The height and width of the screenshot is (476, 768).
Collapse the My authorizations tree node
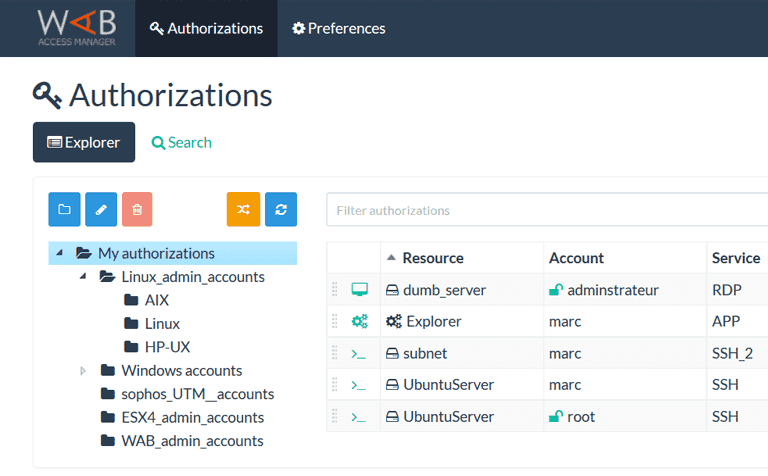[x=60, y=253]
